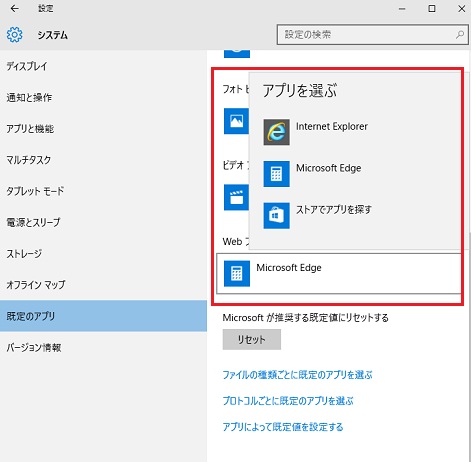Click the Internet Explorer icon in popup

point(276,132)
